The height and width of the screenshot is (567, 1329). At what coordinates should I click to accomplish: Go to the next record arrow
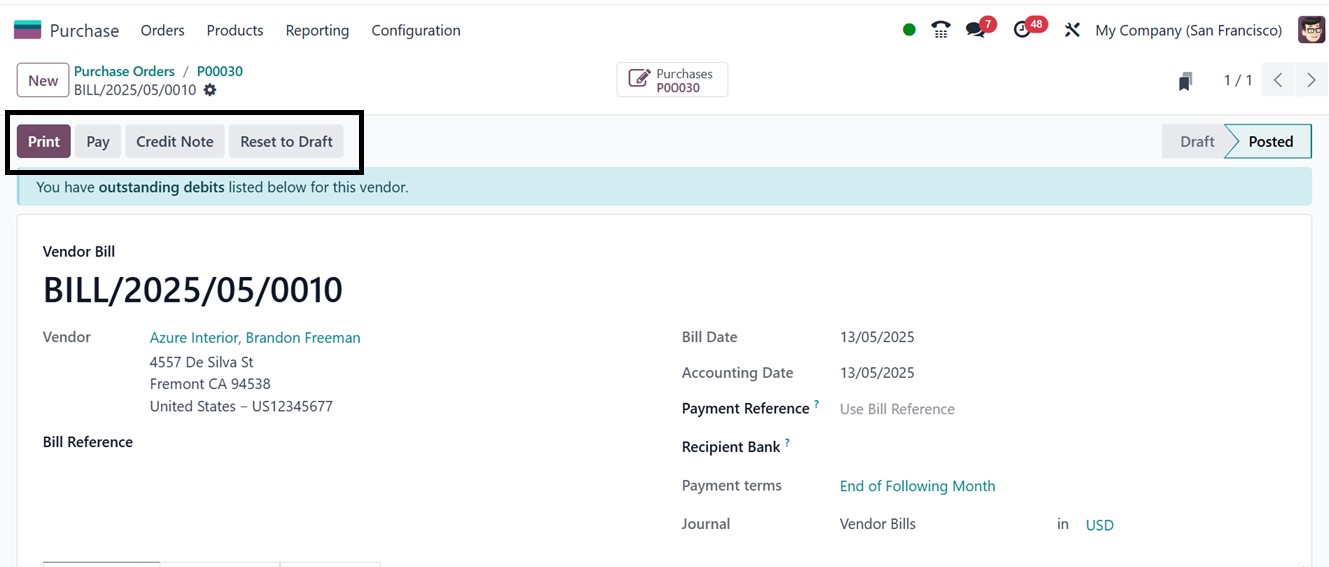[x=1311, y=80]
